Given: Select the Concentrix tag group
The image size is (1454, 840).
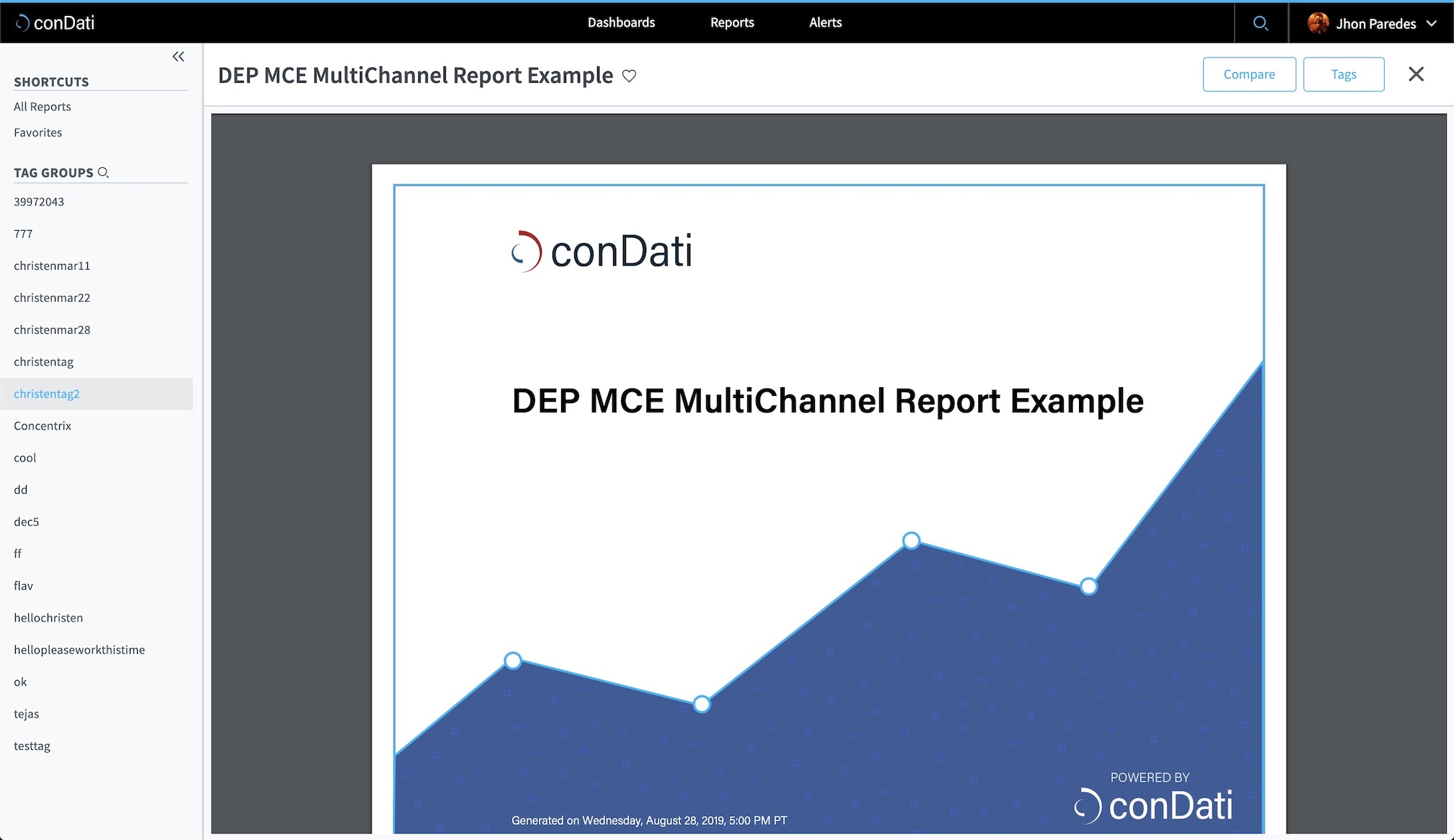Looking at the screenshot, I should pos(43,425).
